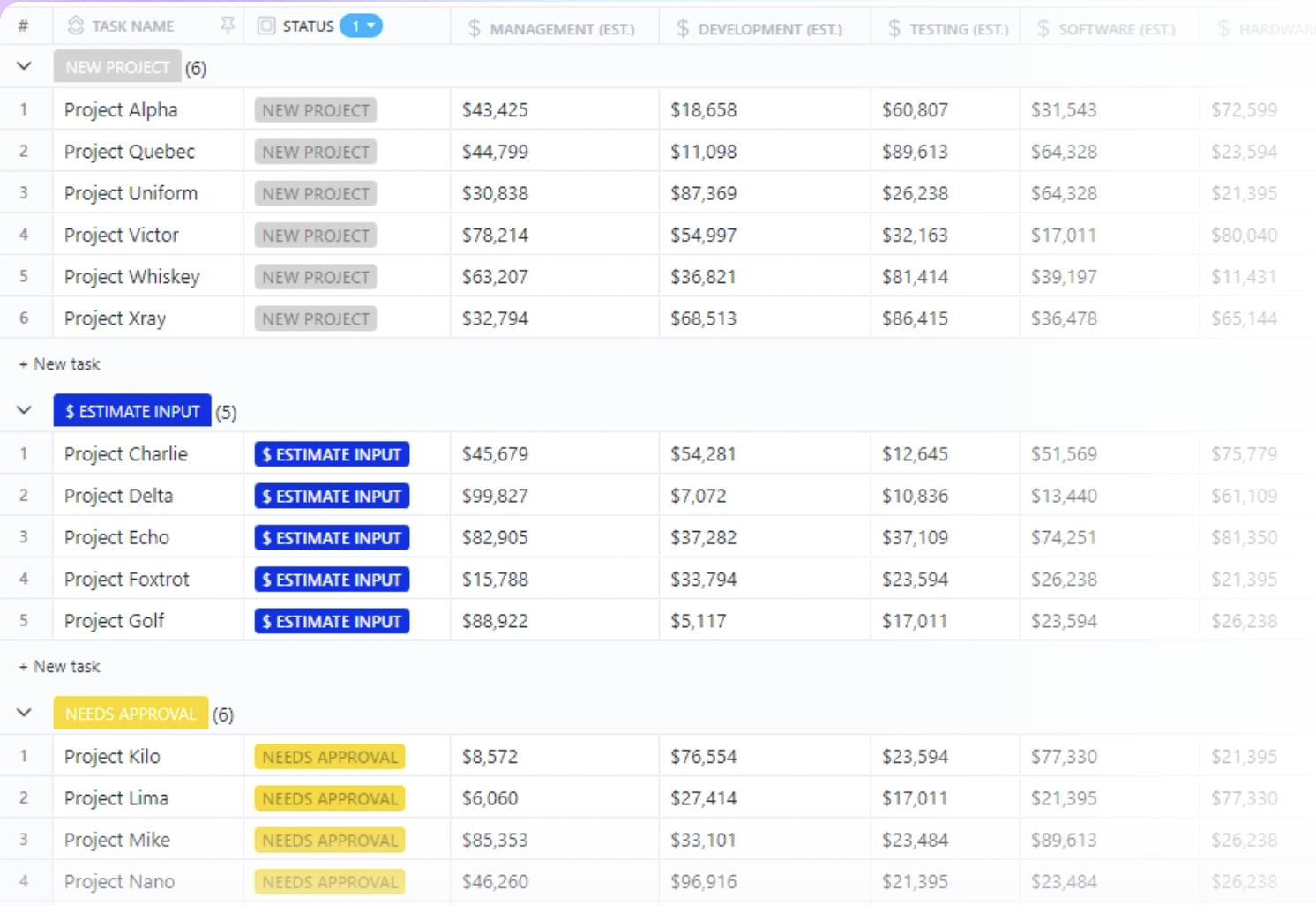Open Project Alpha task
Screen dimensions: 1316x905
[121, 109]
